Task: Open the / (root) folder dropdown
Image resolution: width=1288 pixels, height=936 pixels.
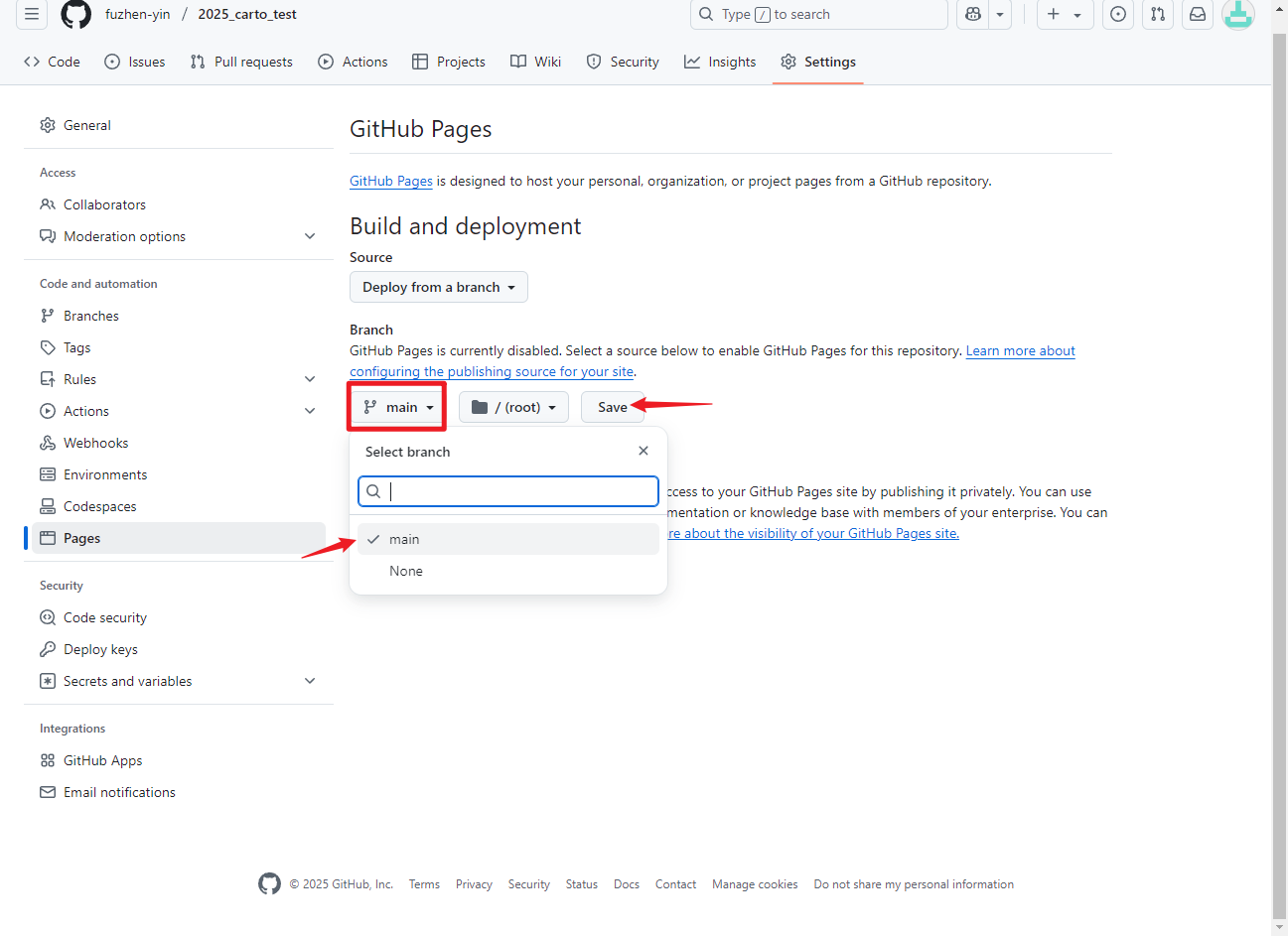Action: 513,407
